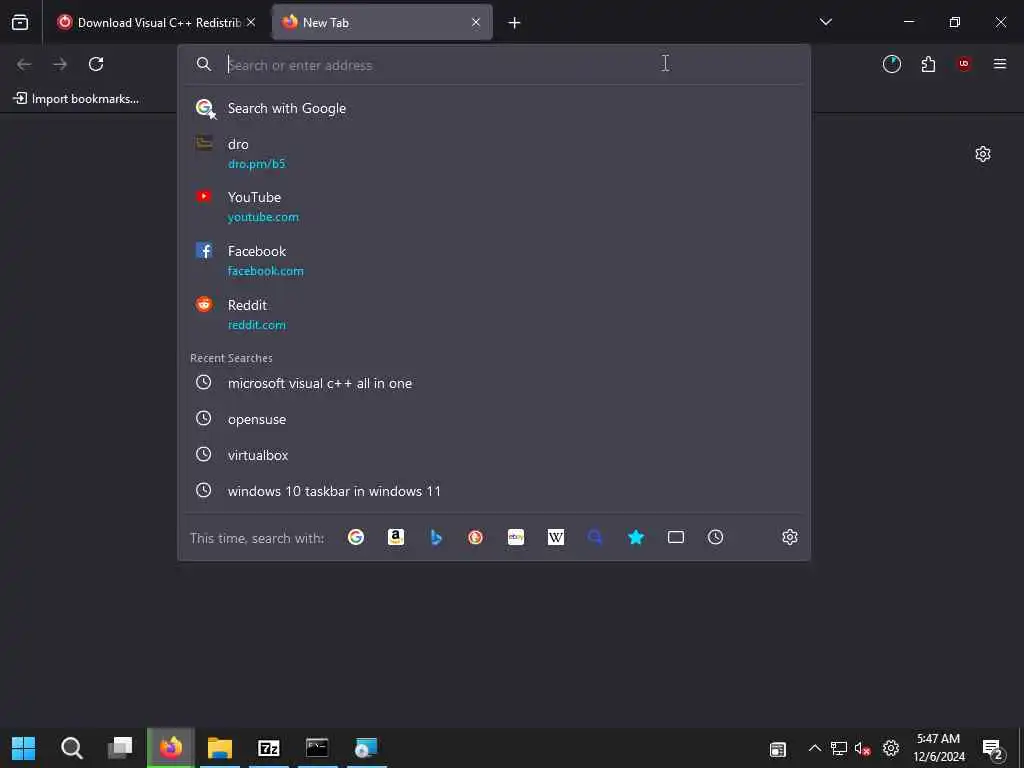Go back with the back arrow
The width and height of the screenshot is (1024, 768).
(24, 64)
